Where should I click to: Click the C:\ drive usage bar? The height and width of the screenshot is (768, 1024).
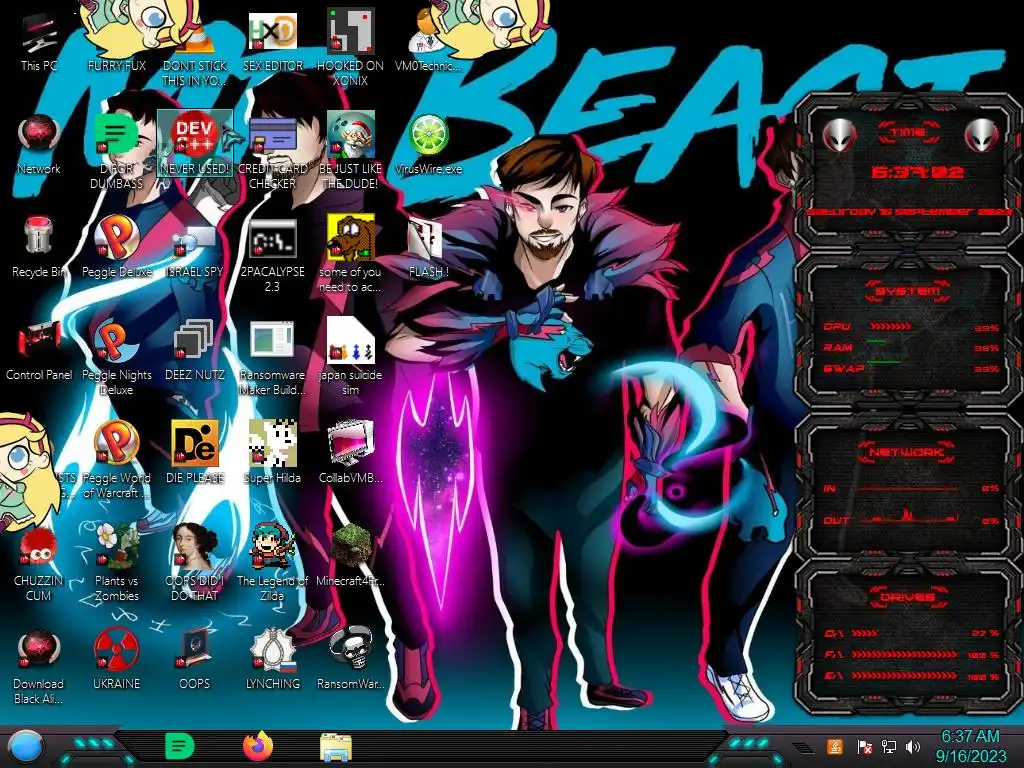click(x=865, y=633)
